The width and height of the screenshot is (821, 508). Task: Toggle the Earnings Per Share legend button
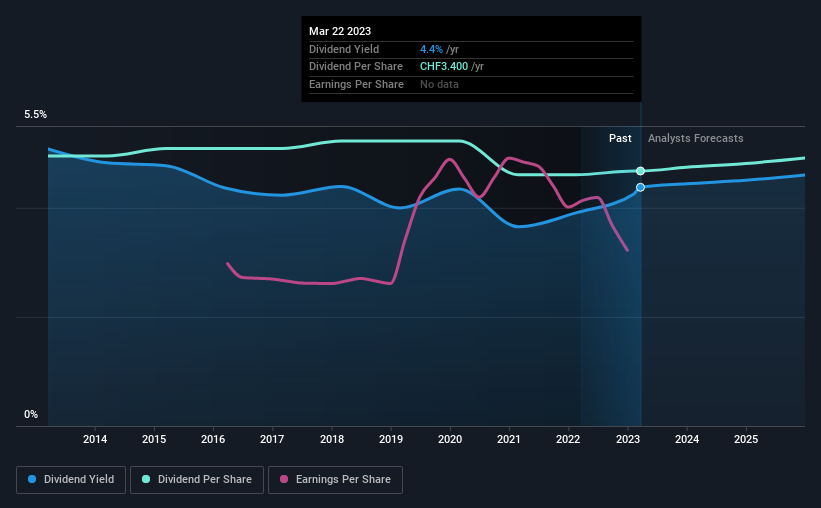click(x=335, y=480)
